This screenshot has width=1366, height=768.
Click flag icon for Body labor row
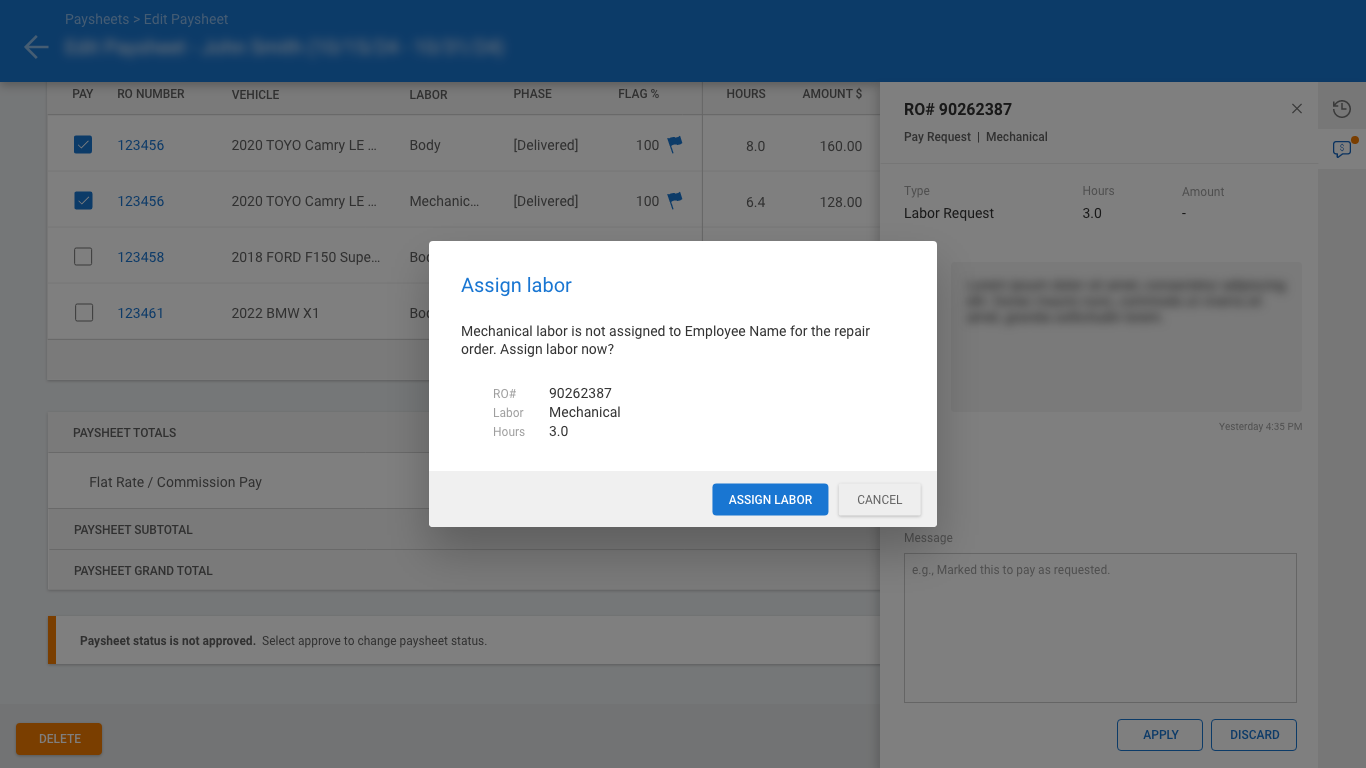click(x=675, y=144)
